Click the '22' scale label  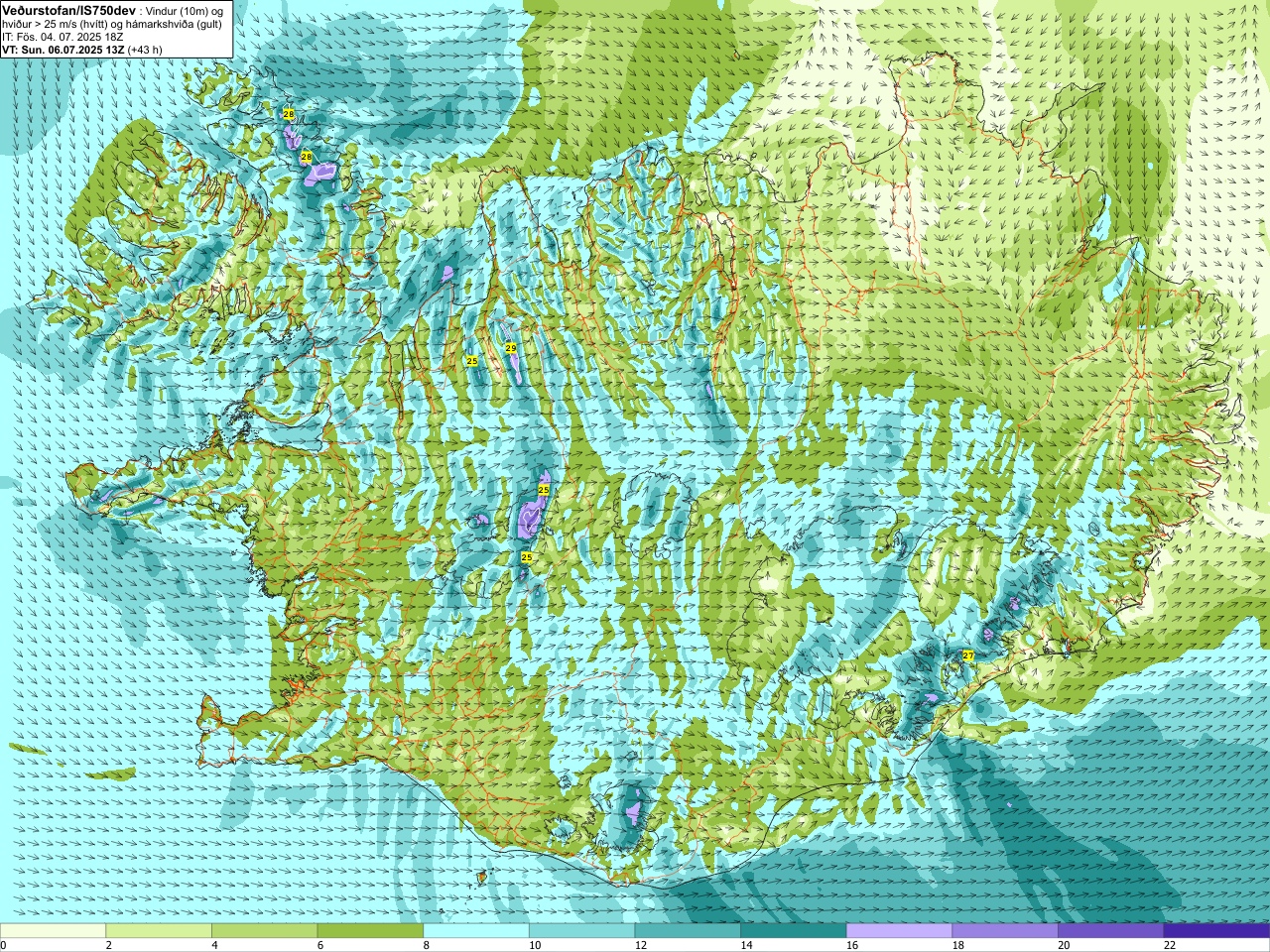pyautogui.click(x=1170, y=946)
